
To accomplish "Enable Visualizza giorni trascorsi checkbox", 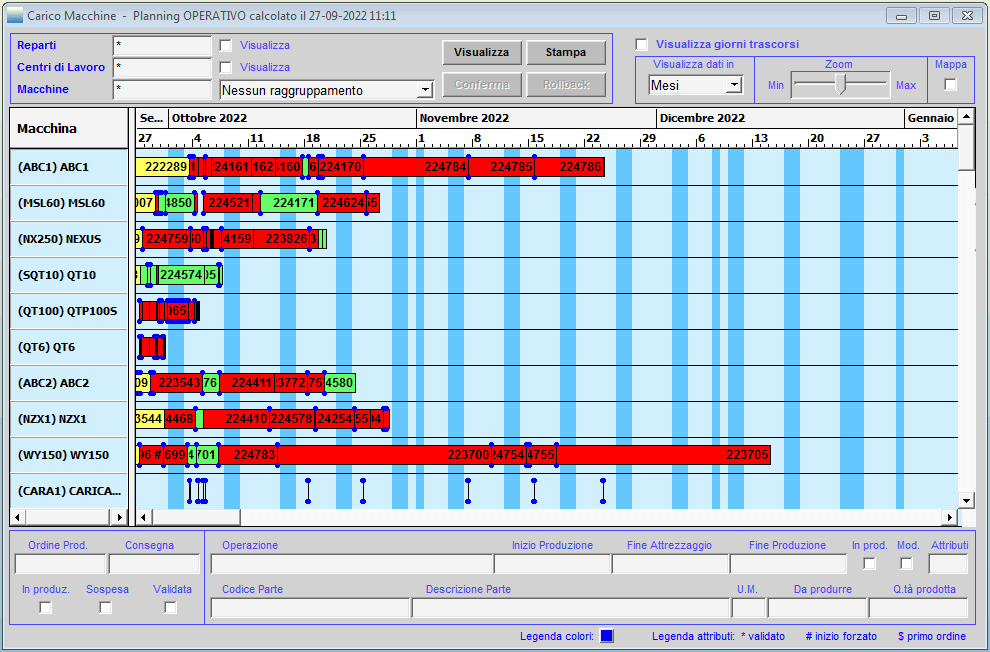I will point(642,45).
